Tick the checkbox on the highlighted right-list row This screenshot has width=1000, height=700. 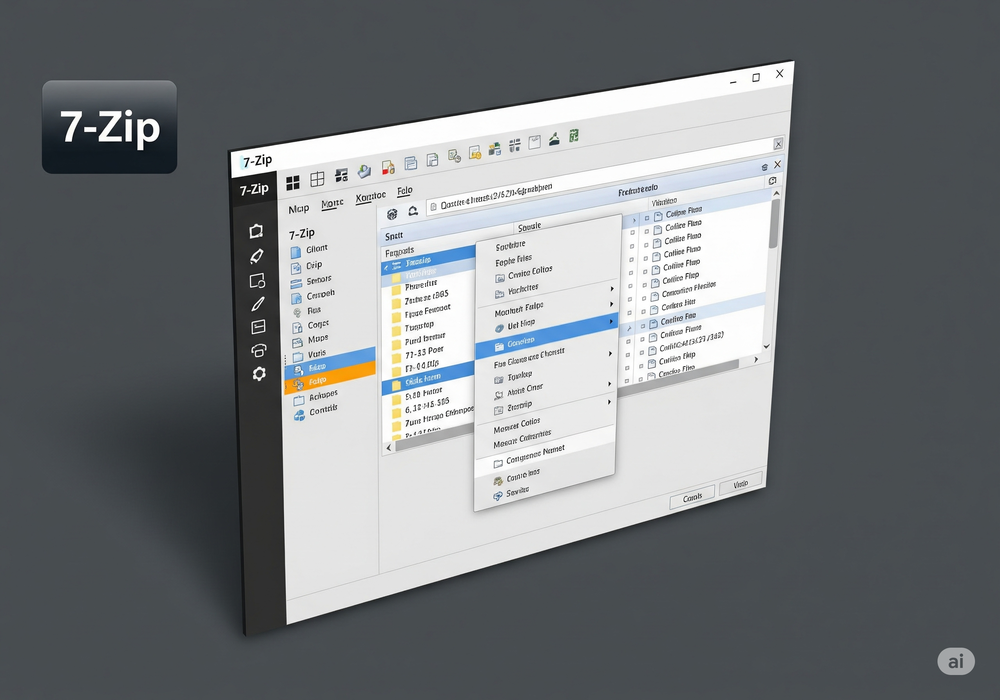643,325
